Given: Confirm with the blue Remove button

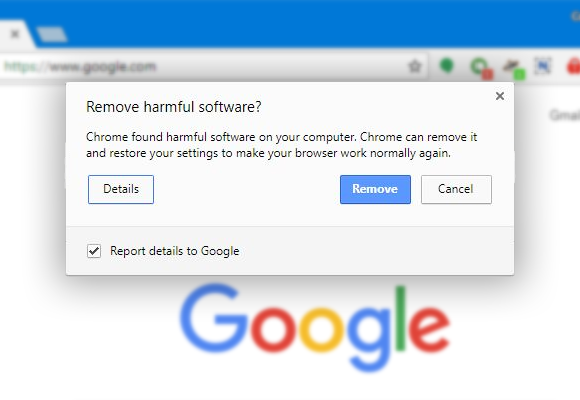Looking at the screenshot, I should [375, 189].
